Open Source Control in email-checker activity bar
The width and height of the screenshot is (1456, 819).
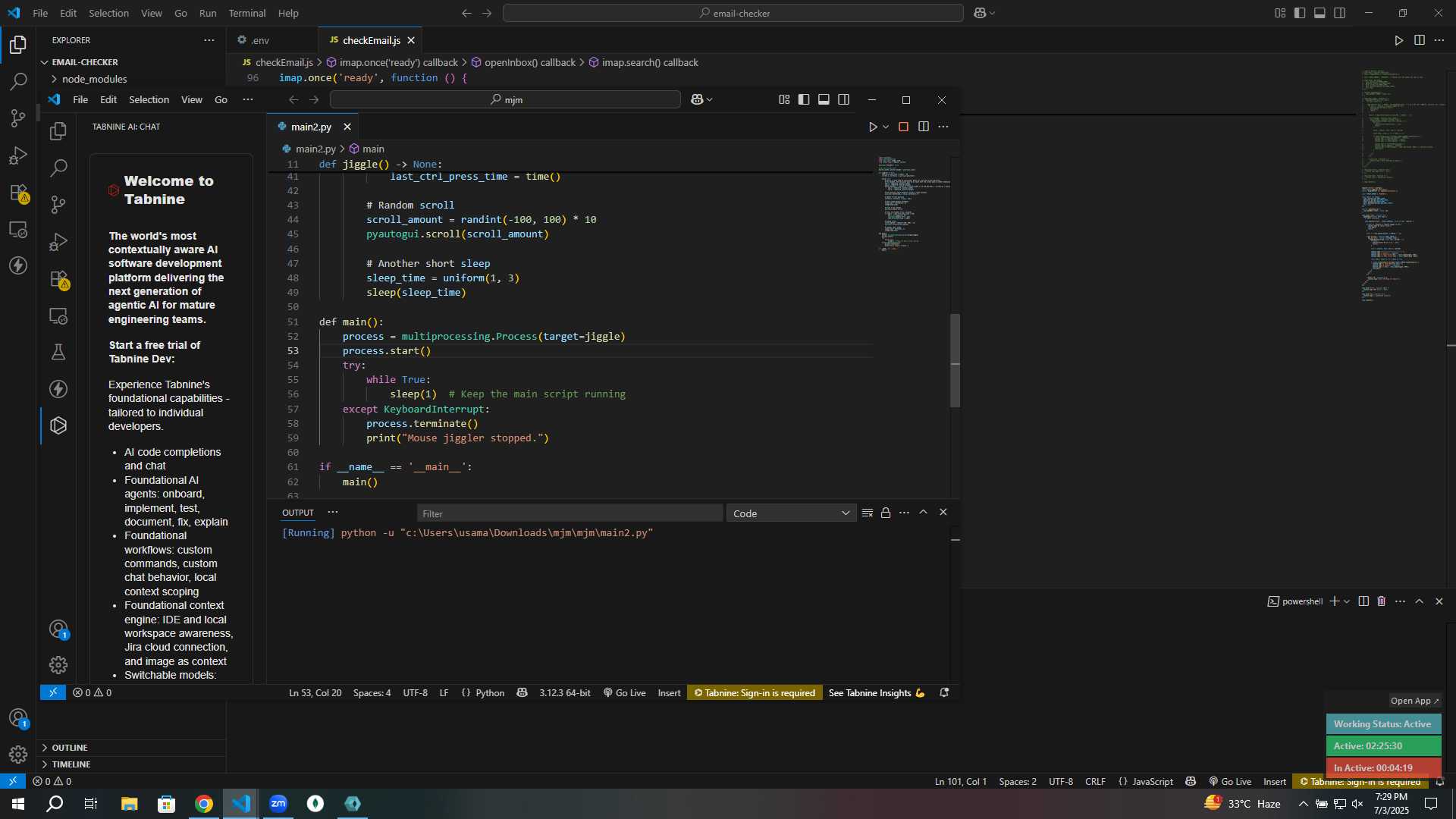tap(18, 118)
